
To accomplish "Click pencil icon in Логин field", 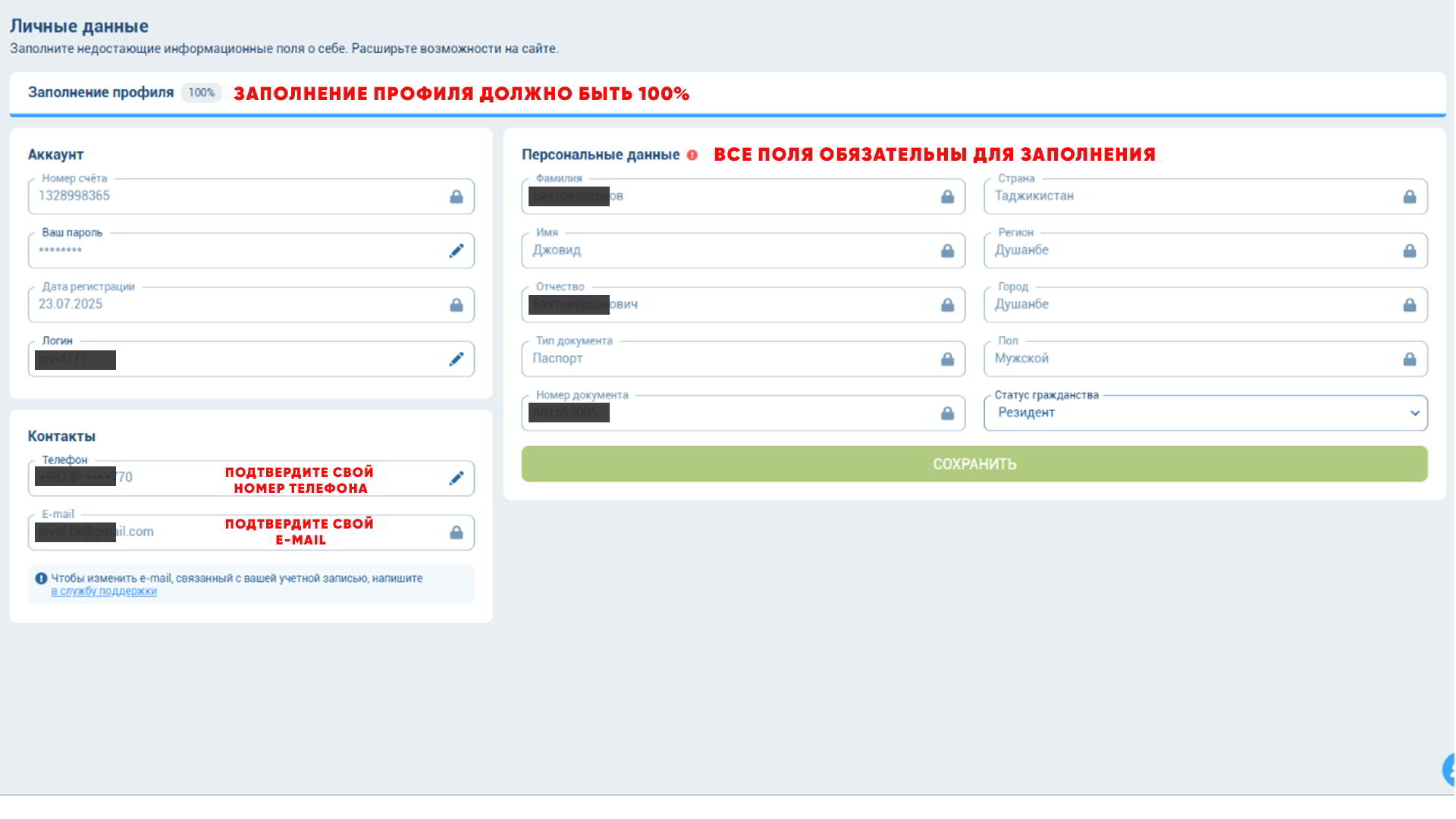I will pos(456,359).
